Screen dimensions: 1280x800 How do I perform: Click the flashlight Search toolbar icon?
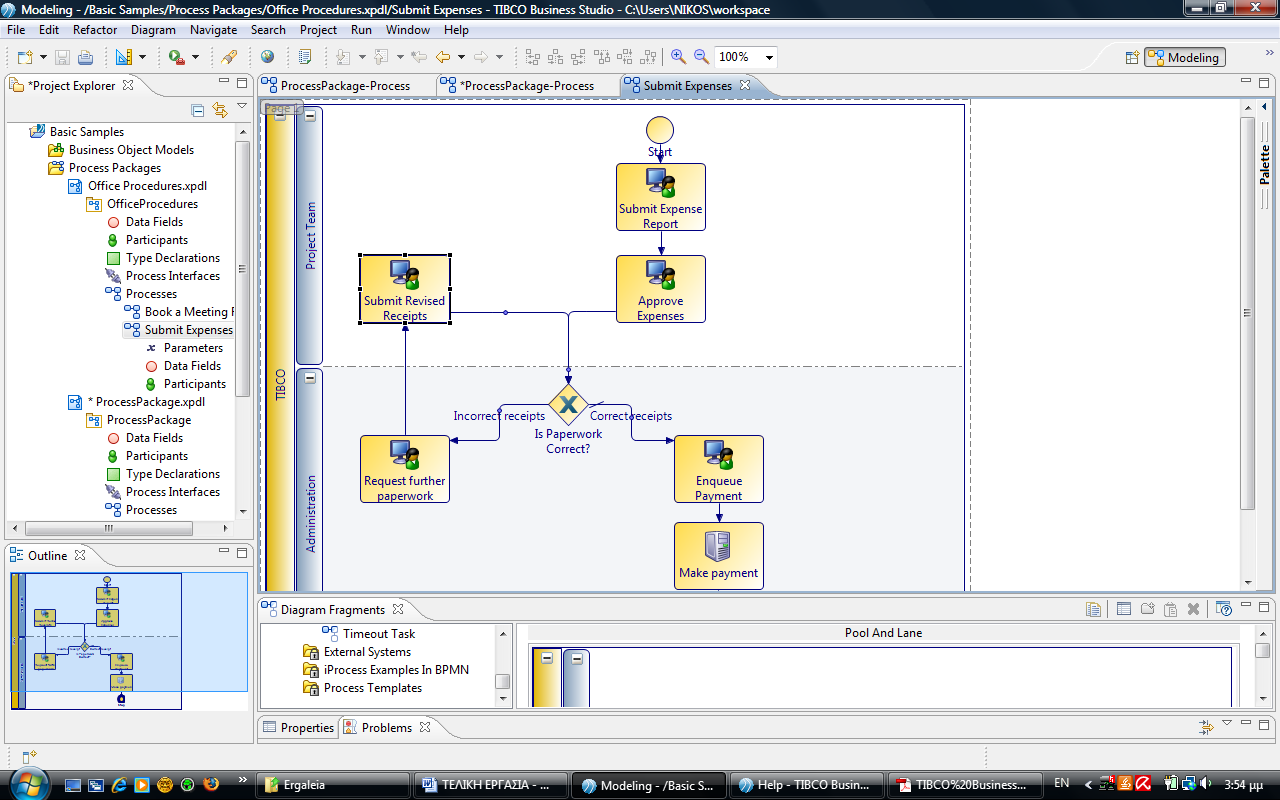point(229,57)
